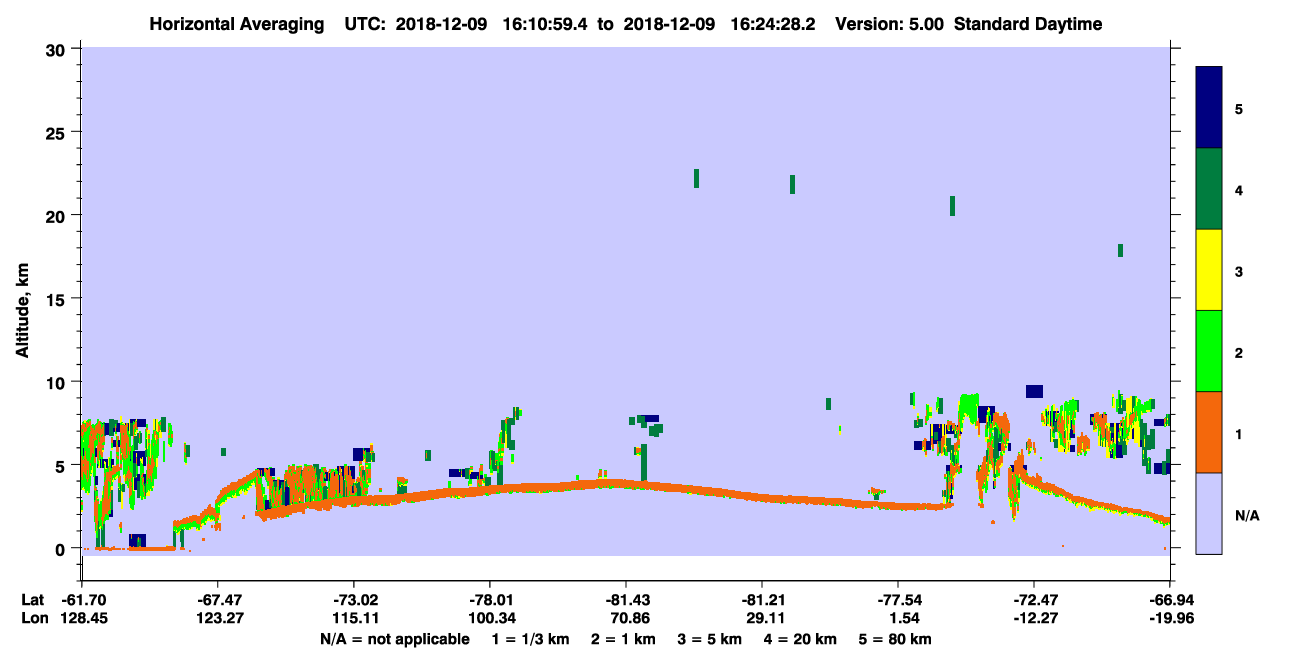Click the orange colorbar segment for level 1

(x=1209, y=432)
